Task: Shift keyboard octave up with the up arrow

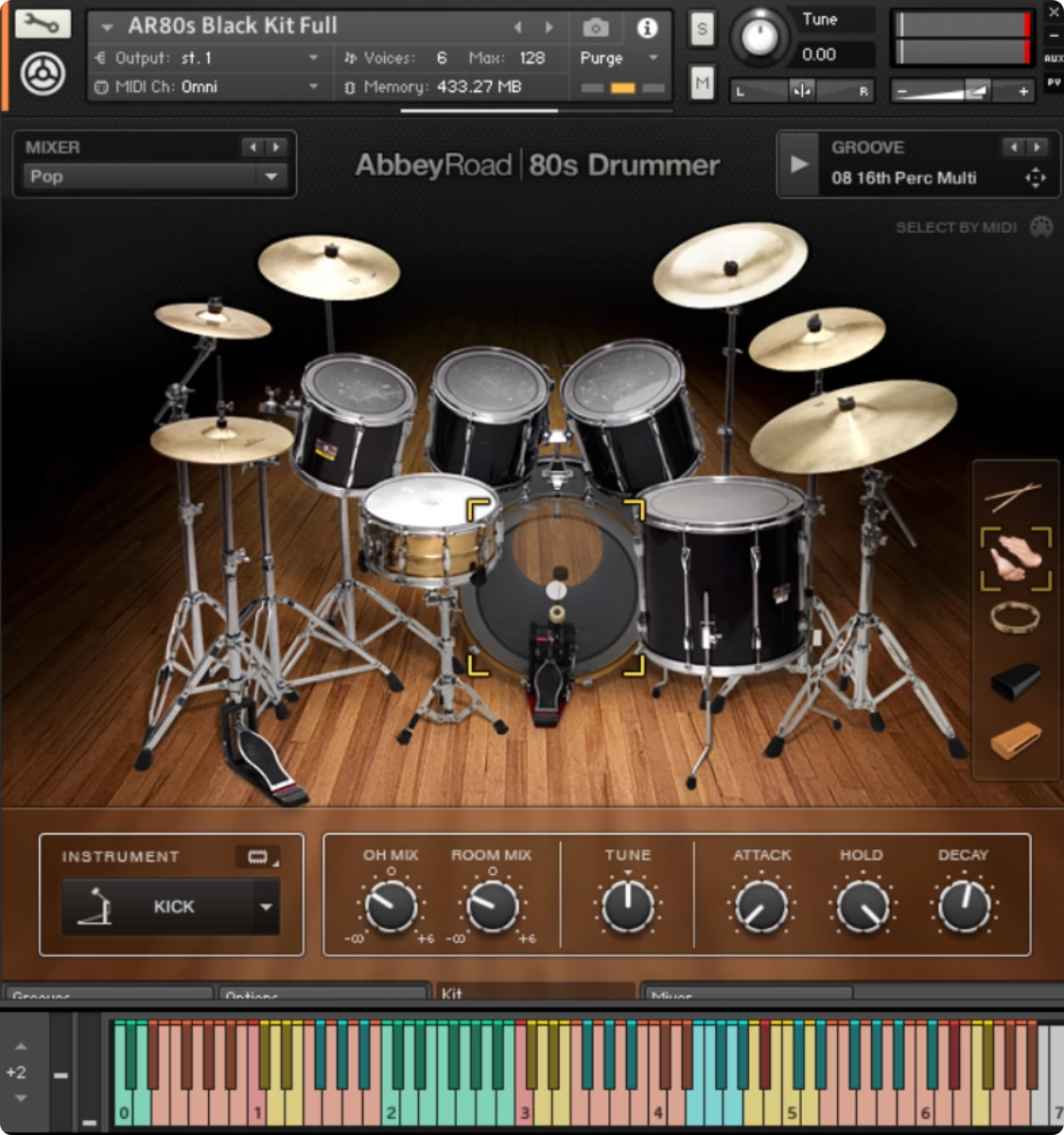Action: (21, 1046)
